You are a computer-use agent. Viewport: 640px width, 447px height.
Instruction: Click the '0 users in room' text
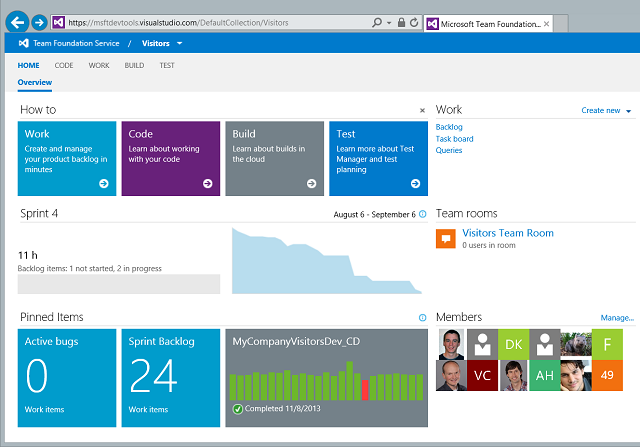click(489, 245)
